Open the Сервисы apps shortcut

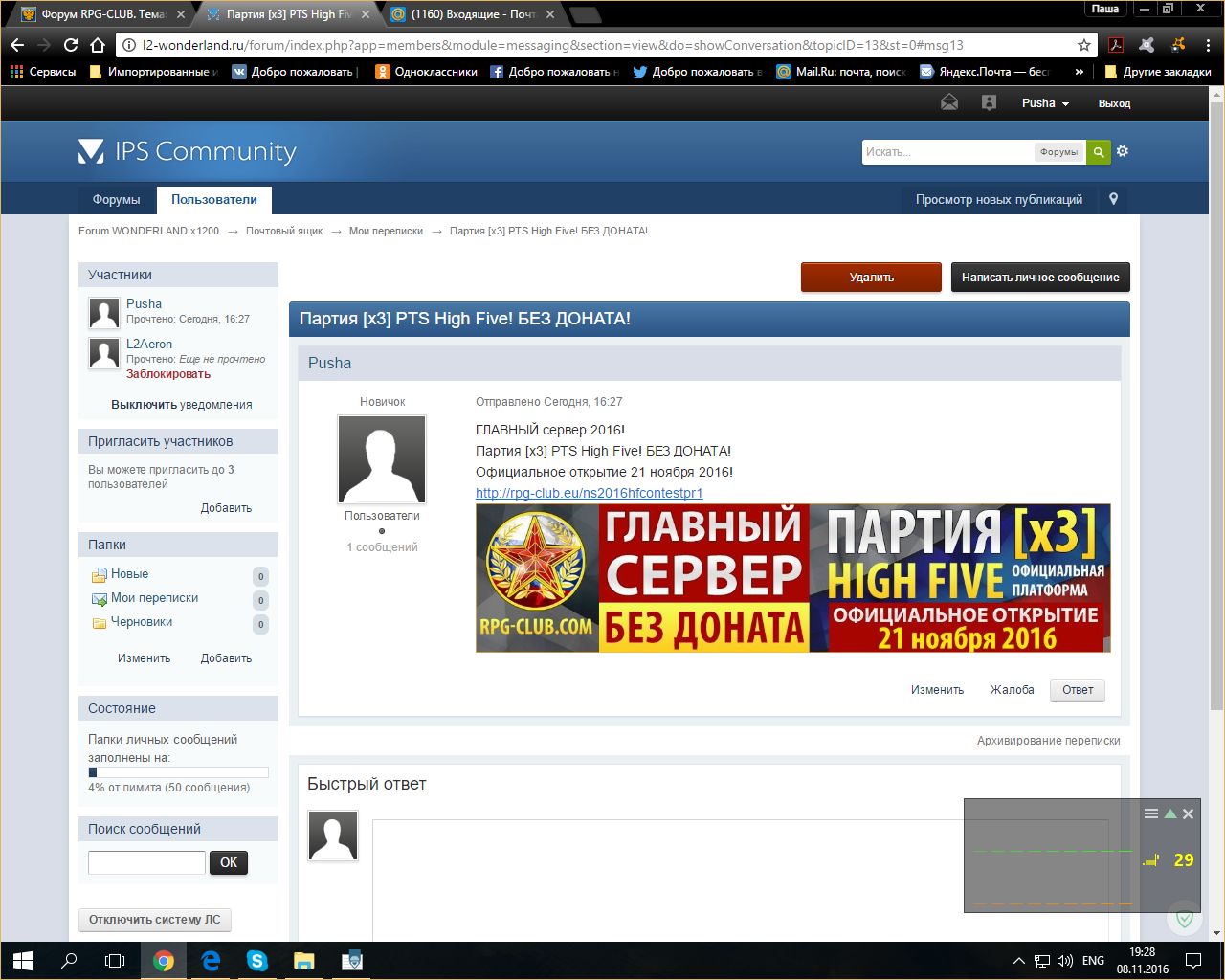click(x=43, y=72)
